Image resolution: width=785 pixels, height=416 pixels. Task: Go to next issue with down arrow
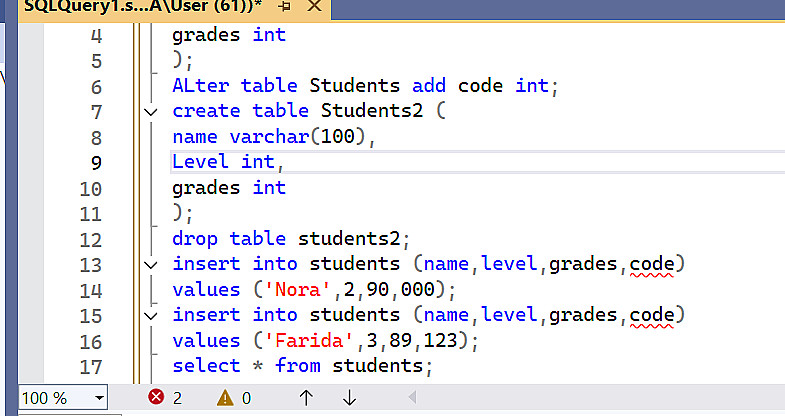click(349, 398)
